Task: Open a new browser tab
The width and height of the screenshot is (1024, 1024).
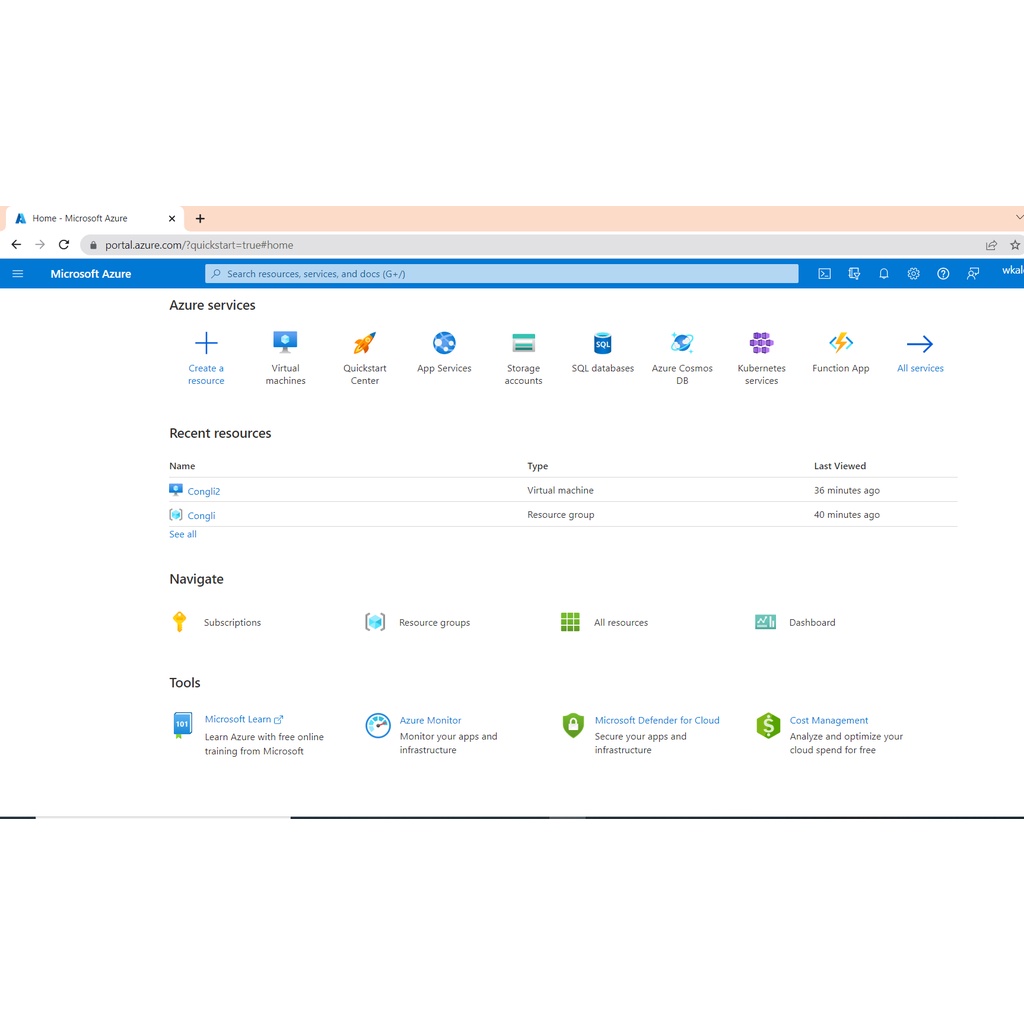Action: [x=200, y=219]
